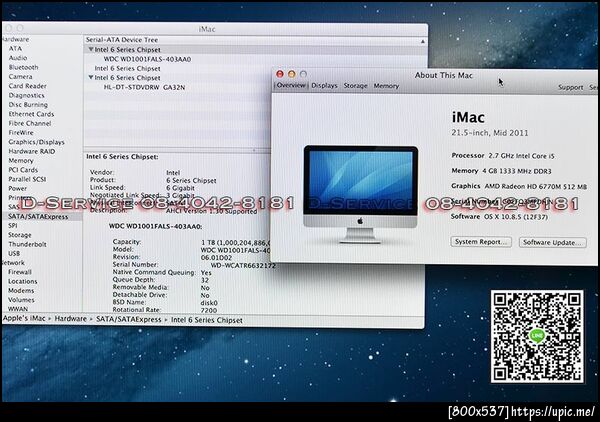Select Storage in the System Report sidebar
The width and height of the screenshot is (600, 422).
tap(20, 235)
